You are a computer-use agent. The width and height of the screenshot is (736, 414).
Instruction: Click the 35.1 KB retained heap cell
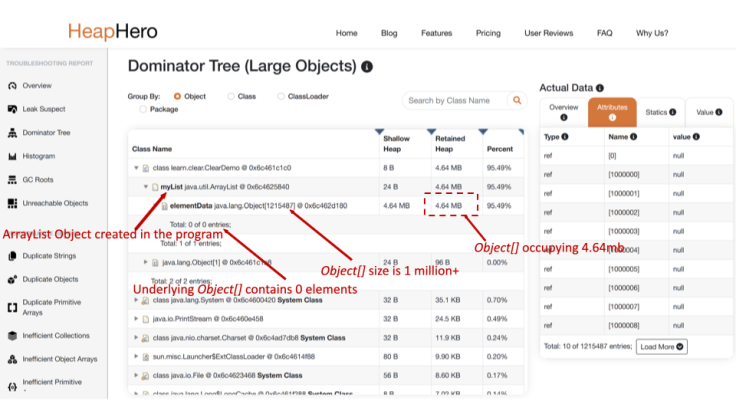448,300
